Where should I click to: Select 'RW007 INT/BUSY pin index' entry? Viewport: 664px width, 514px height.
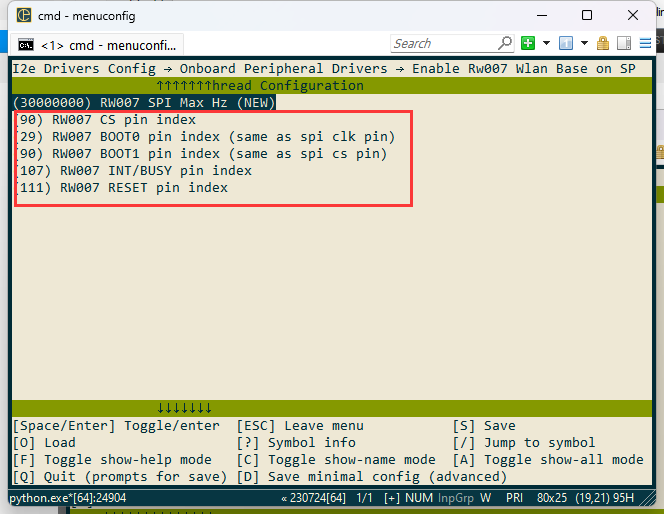pyautogui.click(x=134, y=171)
